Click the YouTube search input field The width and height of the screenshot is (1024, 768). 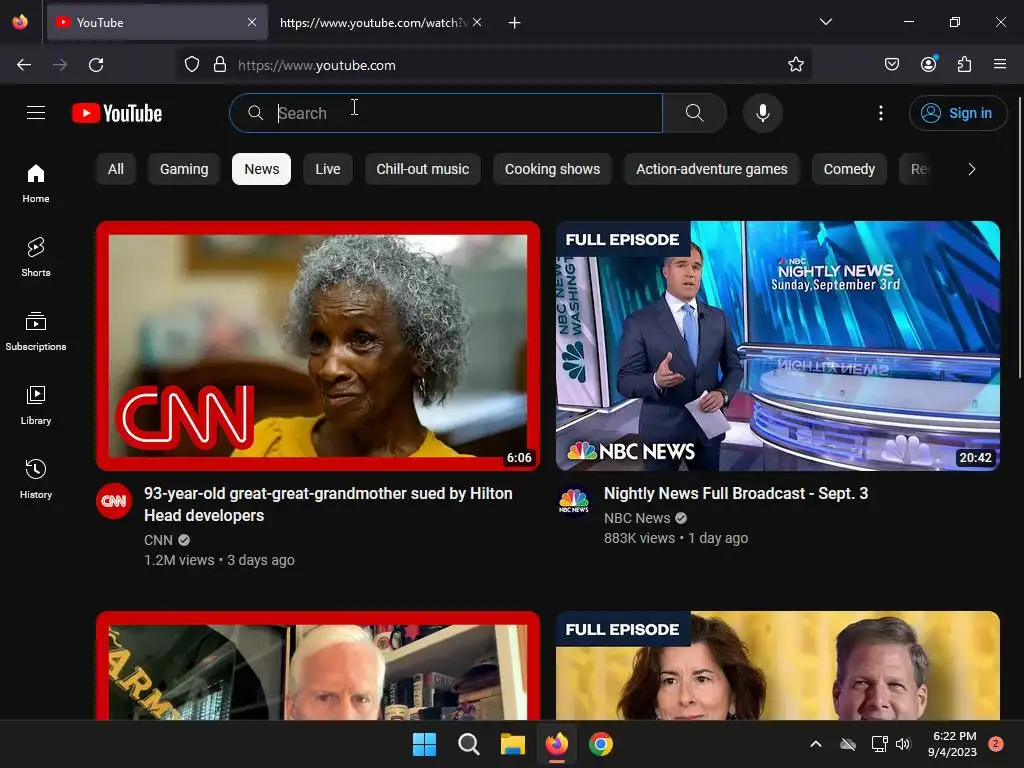point(446,113)
